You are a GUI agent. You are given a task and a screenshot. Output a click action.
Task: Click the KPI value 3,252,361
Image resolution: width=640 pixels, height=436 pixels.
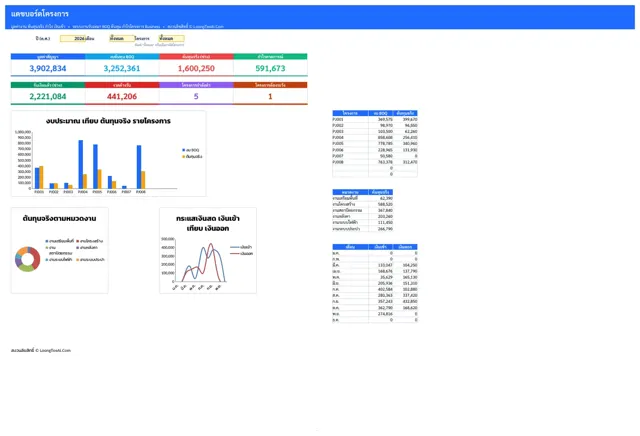pyautogui.click(x=122, y=68)
